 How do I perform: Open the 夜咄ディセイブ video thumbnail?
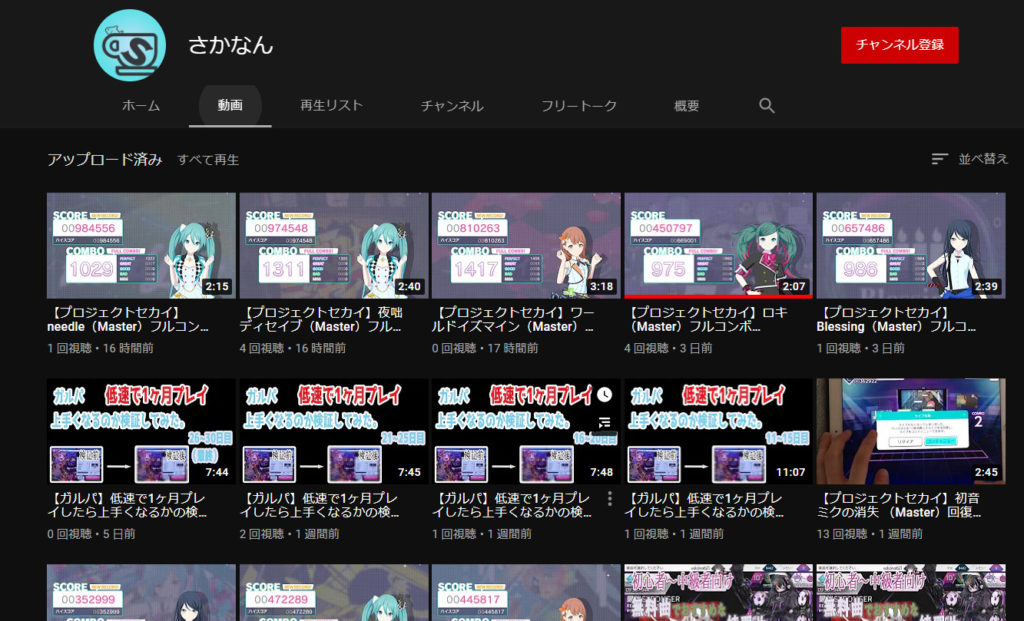pyautogui.click(x=334, y=246)
